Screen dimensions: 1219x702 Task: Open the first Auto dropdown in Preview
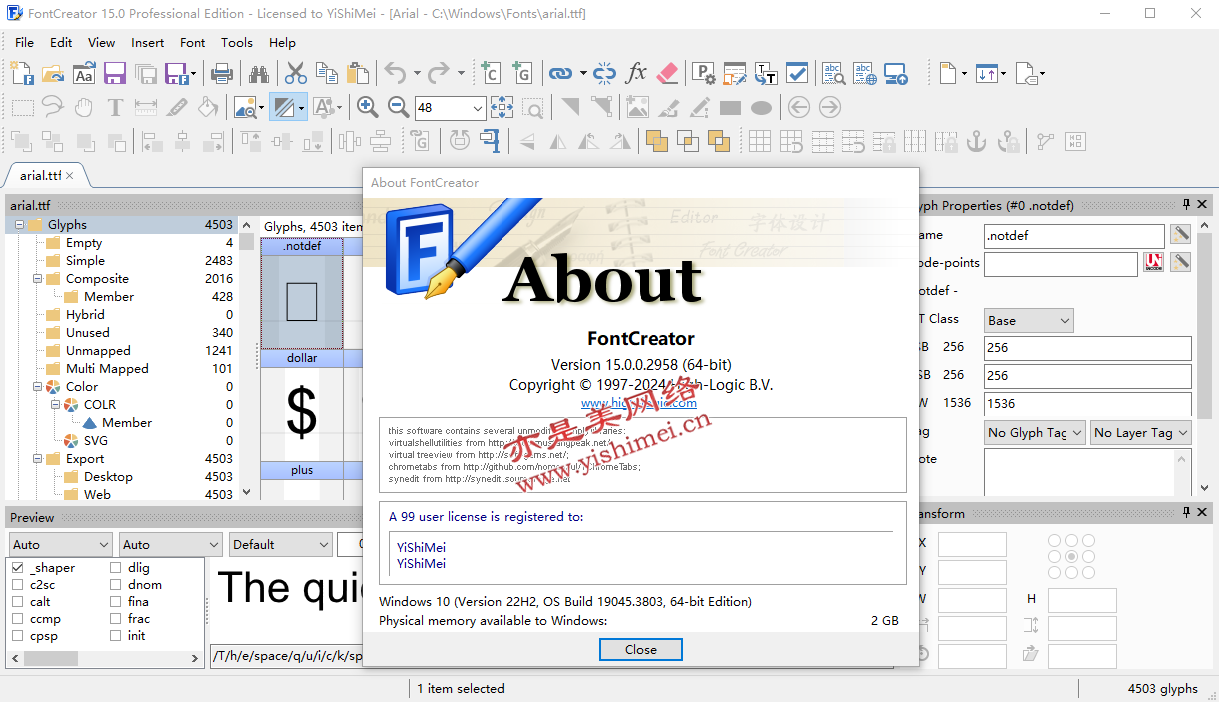(x=60, y=545)
